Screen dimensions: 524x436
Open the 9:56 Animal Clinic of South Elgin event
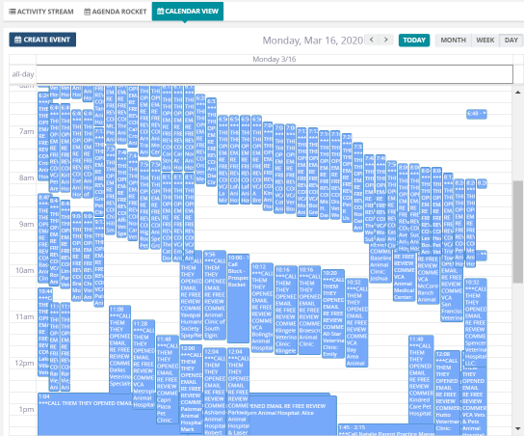click(214, 295)
